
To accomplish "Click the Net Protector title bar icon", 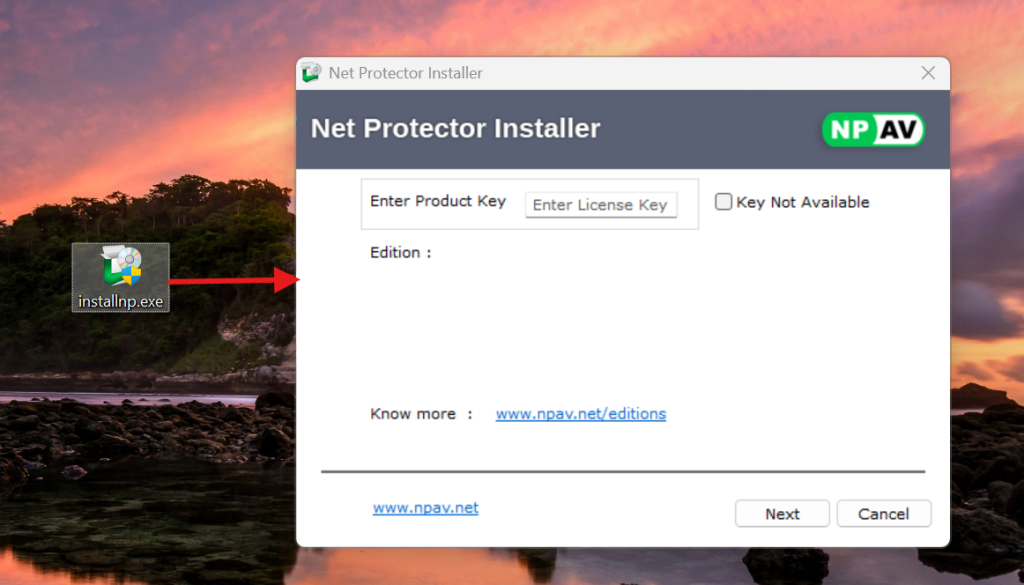I will 312,73.
